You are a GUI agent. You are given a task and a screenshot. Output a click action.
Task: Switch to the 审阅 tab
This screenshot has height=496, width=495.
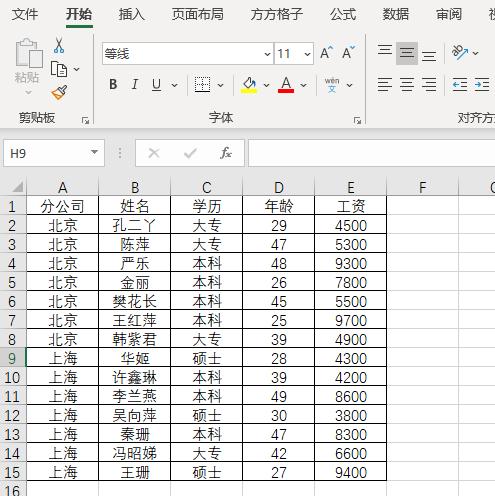click(x=449, y=14)
